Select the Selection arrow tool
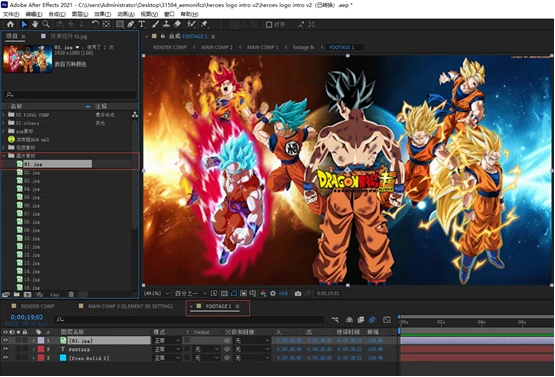The height and width of the screenshot is (377, 555). click(24, 24)
